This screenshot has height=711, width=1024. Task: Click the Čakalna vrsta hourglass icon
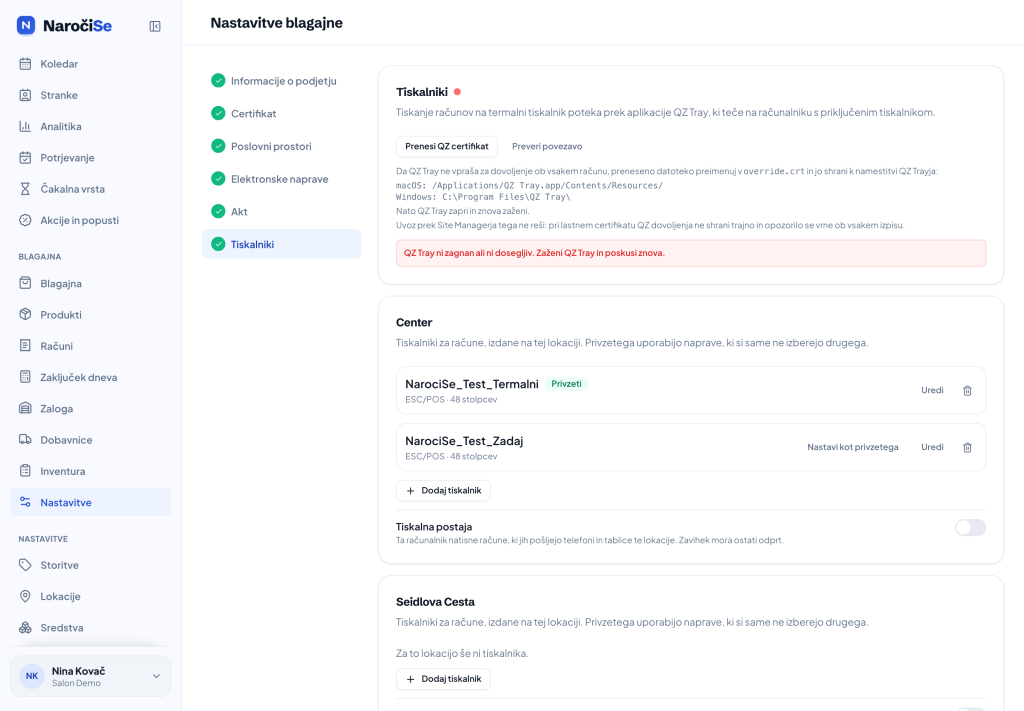25,189
